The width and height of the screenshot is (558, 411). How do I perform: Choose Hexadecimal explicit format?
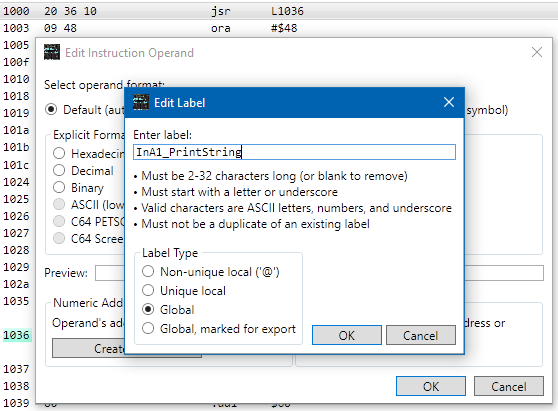[x=59, y=154]
